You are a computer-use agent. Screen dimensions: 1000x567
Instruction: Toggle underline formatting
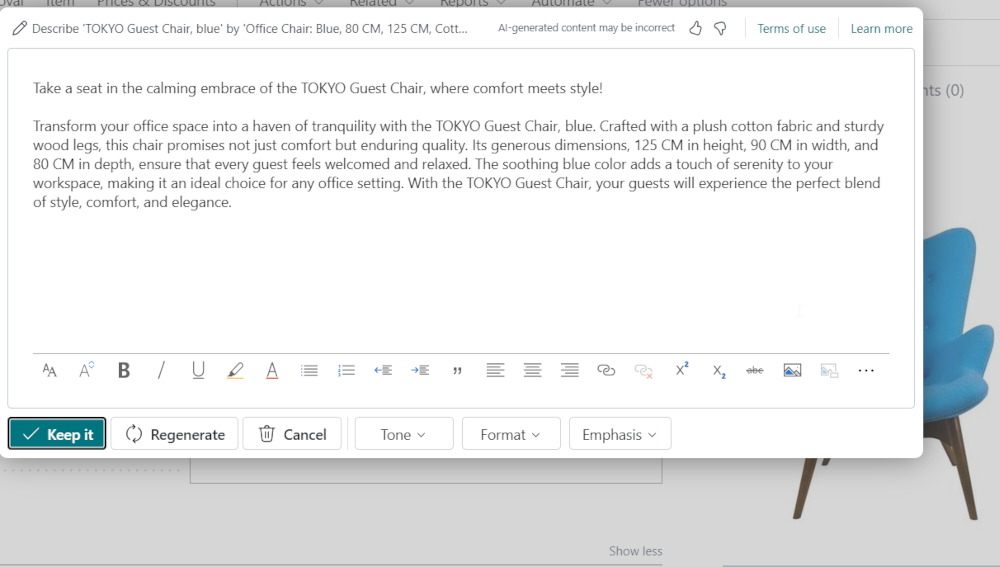(198, 370)
